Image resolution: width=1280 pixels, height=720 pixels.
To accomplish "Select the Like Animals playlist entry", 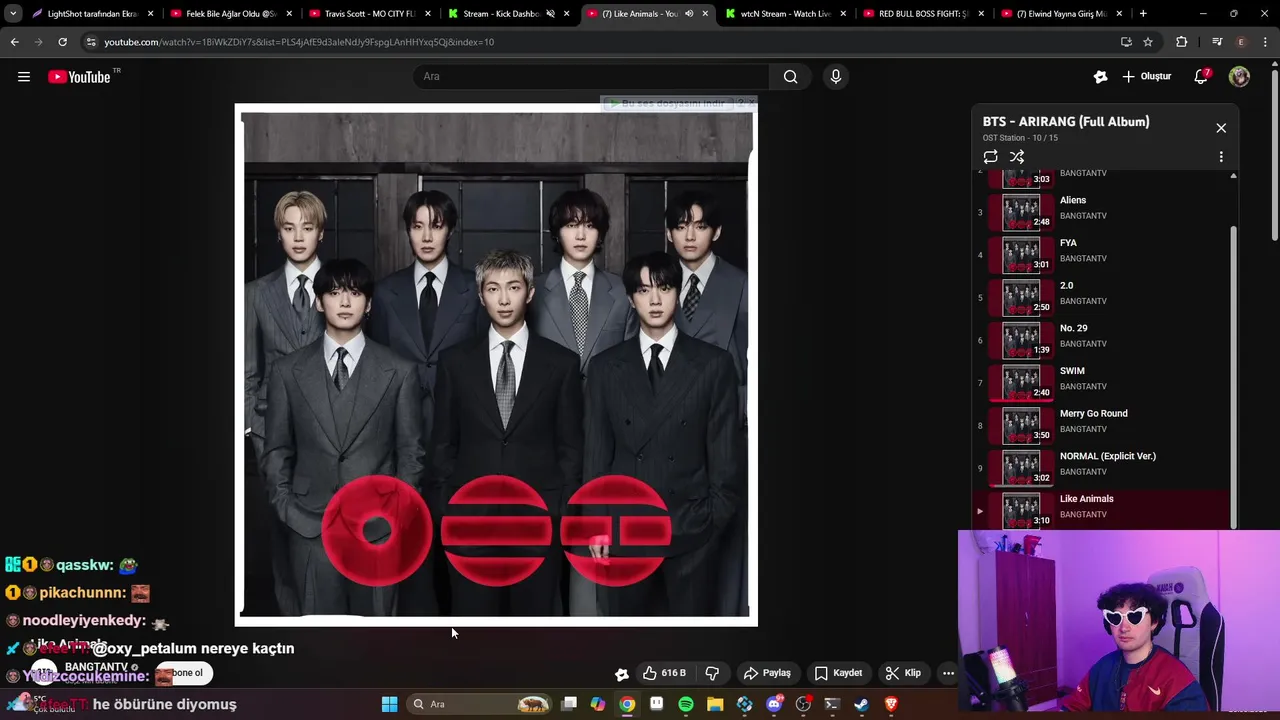I will click(1102, 510).
